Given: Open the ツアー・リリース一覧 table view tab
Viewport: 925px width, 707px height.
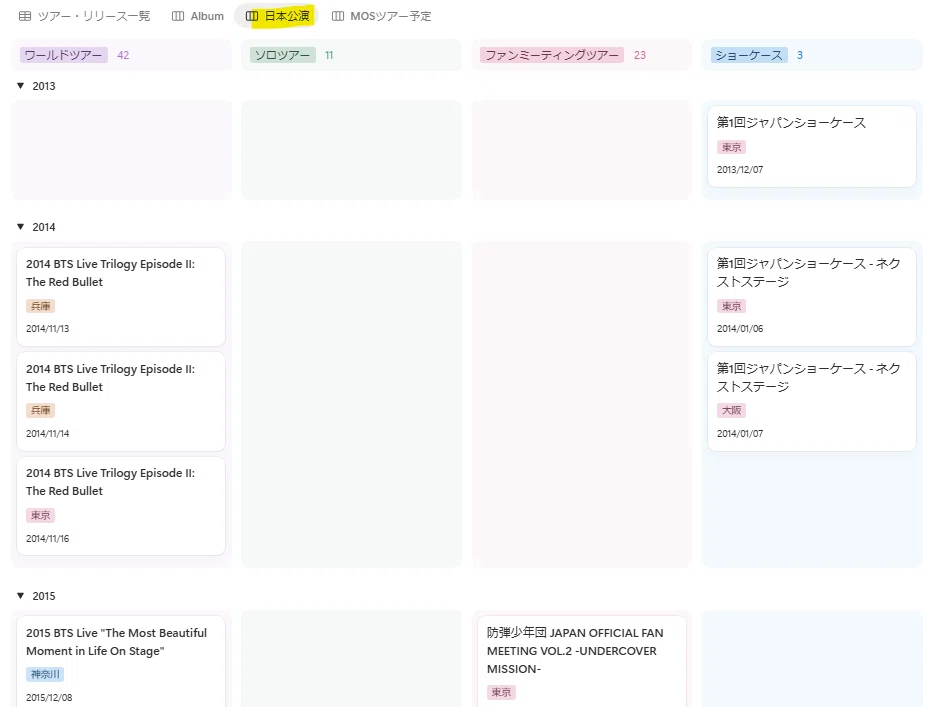Looking at the screenshot, I should pyautogui.click(x=84, y=16).
